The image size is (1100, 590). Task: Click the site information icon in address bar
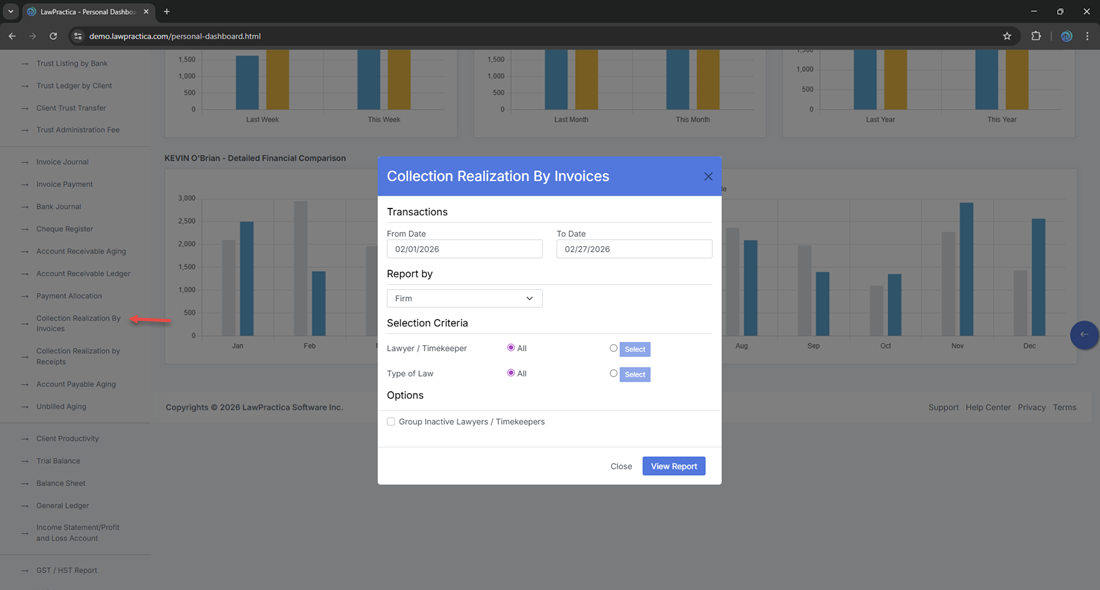tap(77, 36)
